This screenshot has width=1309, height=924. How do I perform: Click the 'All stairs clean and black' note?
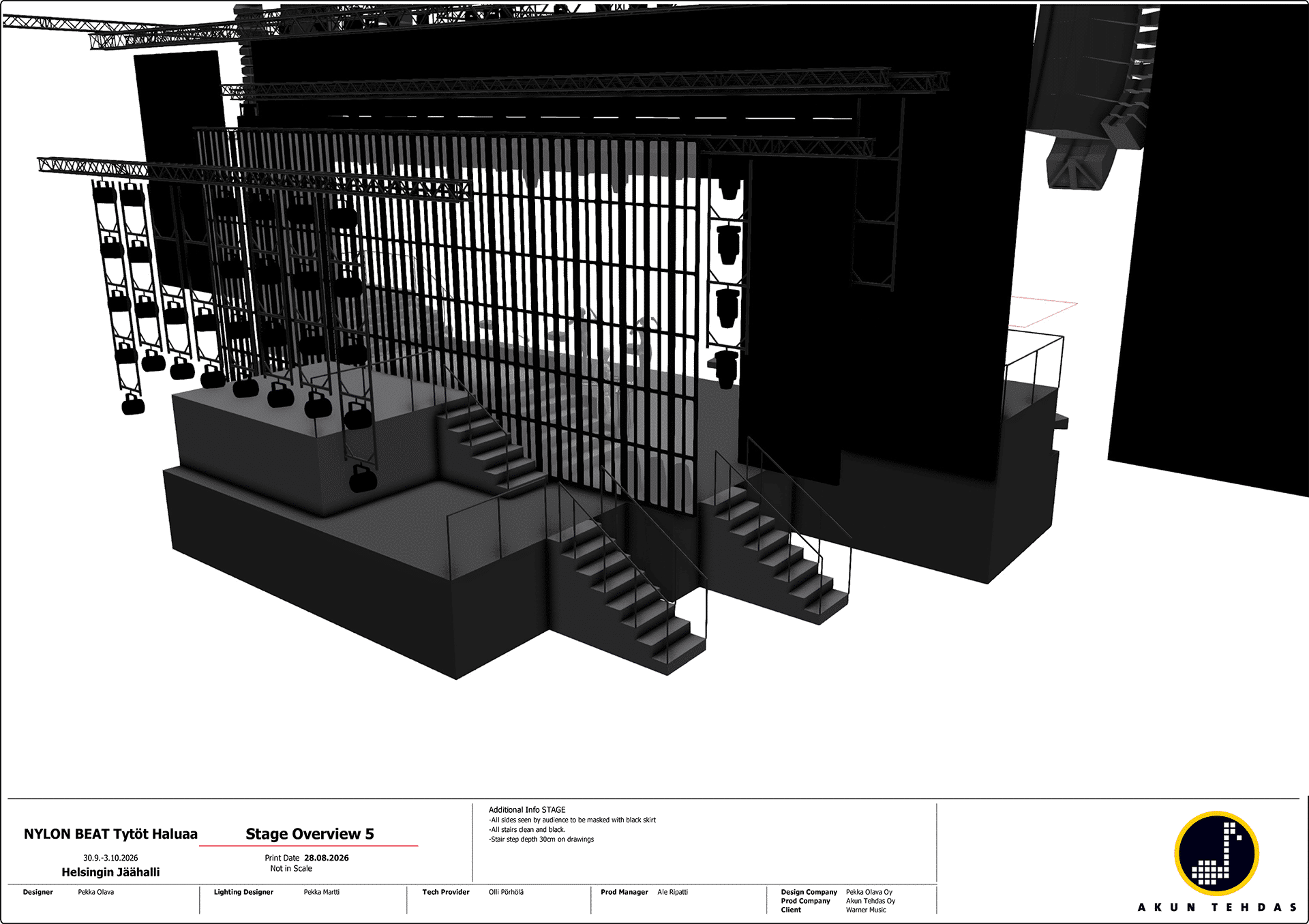tap(527, 830)
